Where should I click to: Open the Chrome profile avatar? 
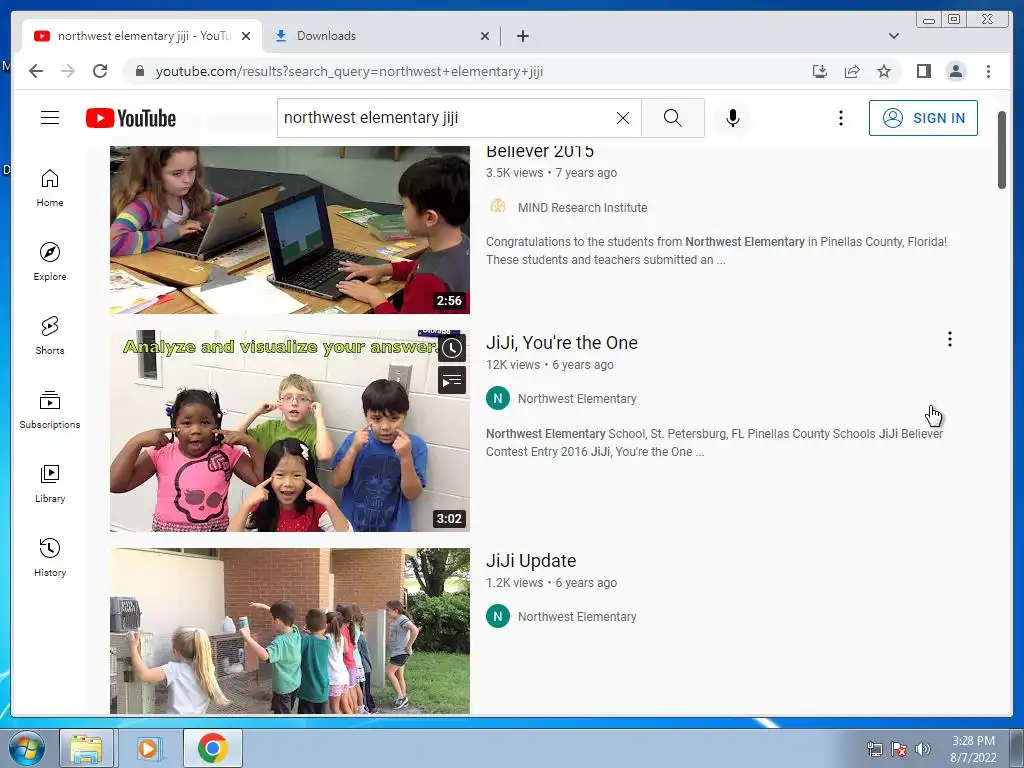tap(955, 71)
